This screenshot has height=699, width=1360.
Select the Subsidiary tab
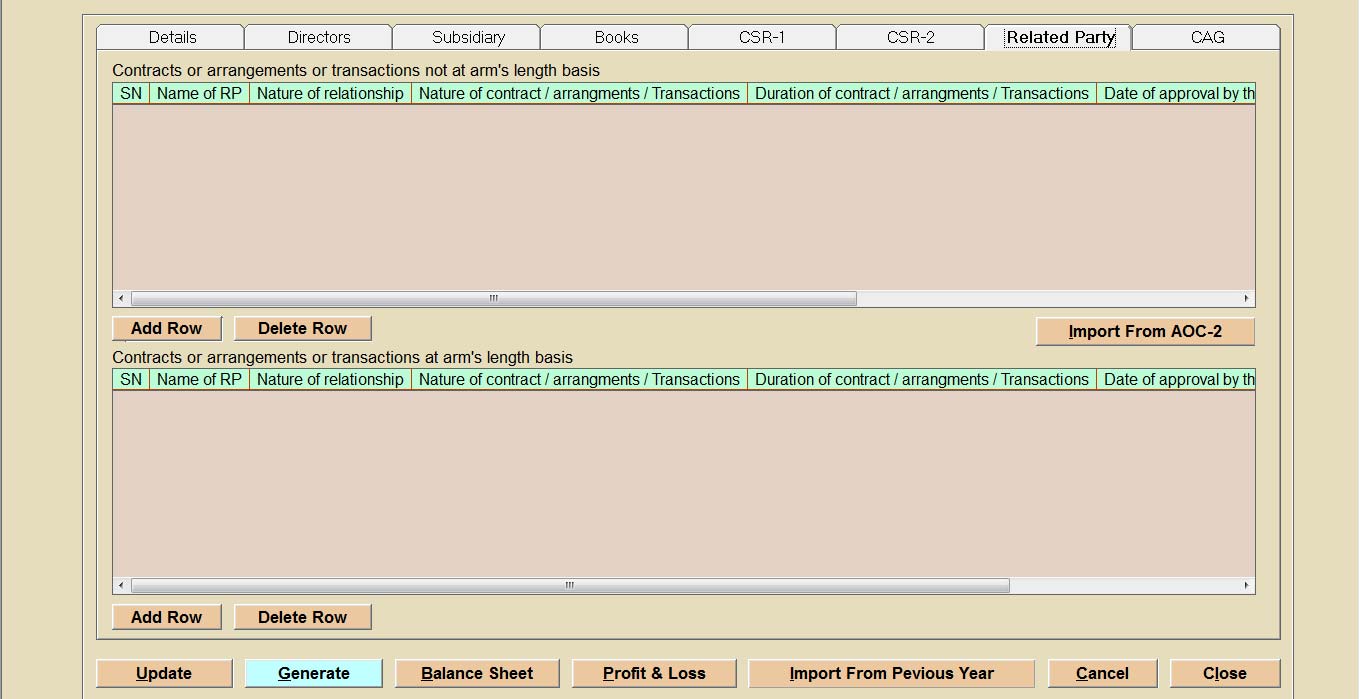click(x=468, y=37)
